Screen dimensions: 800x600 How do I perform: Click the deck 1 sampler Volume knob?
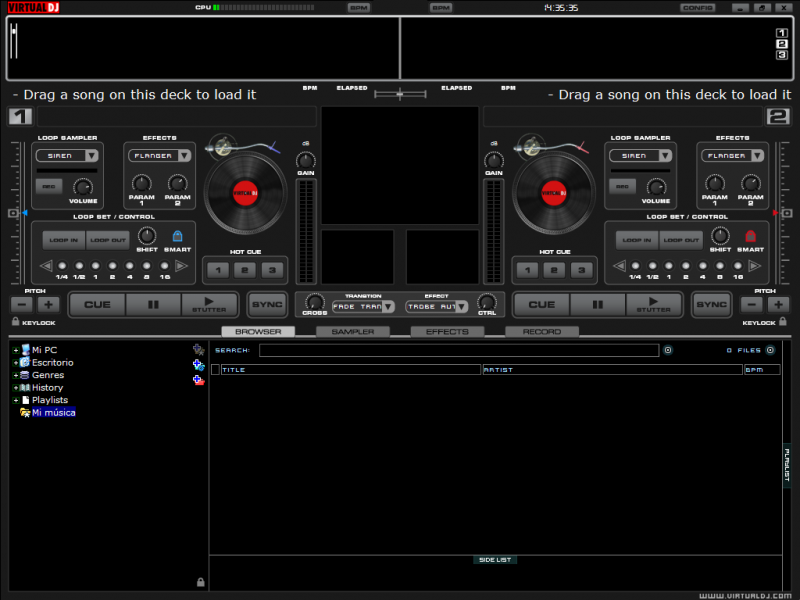click(83, 187)
